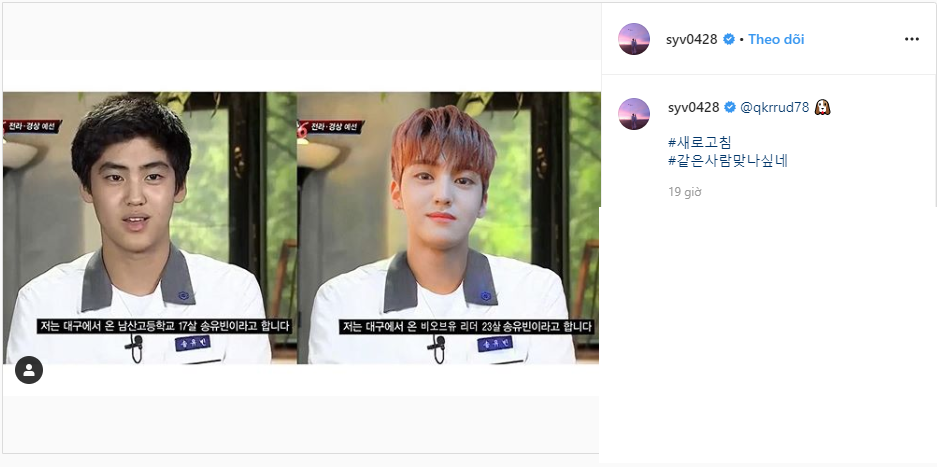The height and width of the screenshot is (467, 937).
Task: Click the dog emoji after @qkrrud78
Action: click(x=822, y=108)
